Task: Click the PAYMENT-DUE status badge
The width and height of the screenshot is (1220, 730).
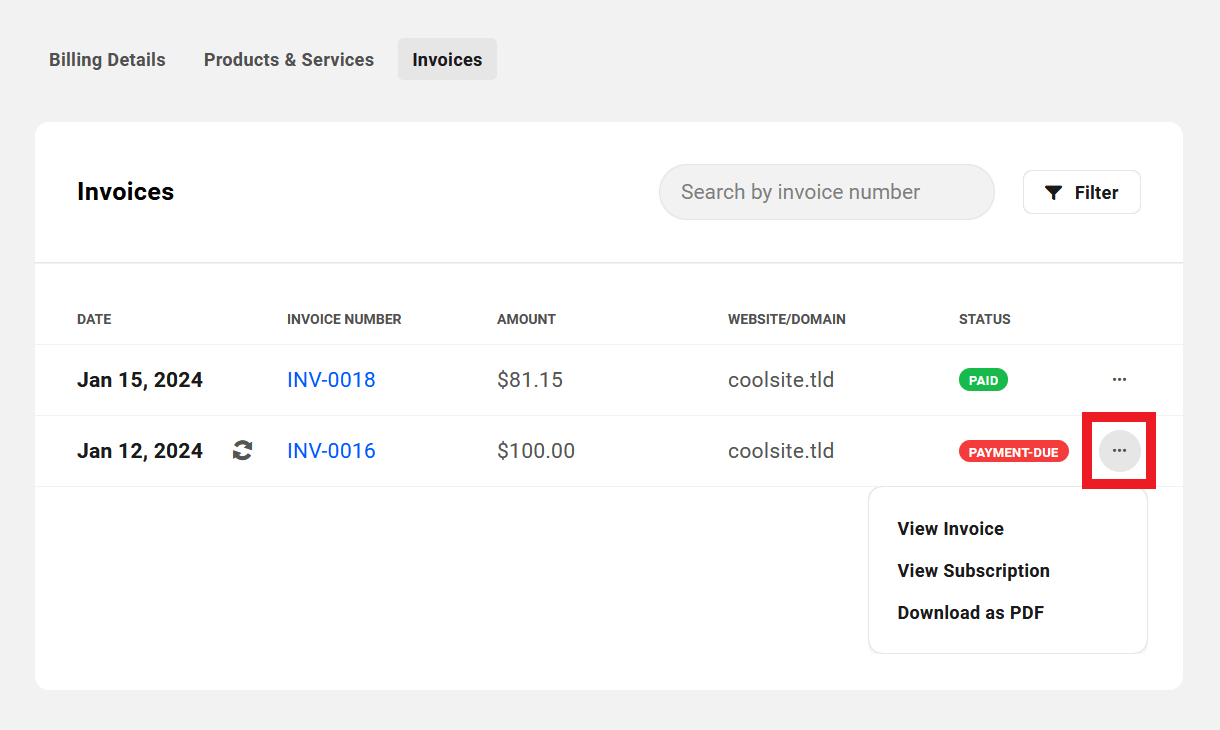Action: click(x=1013, y=451)
